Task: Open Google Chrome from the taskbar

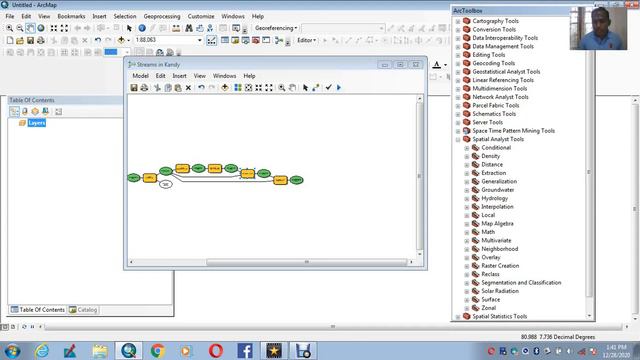Action: point(158,351)
